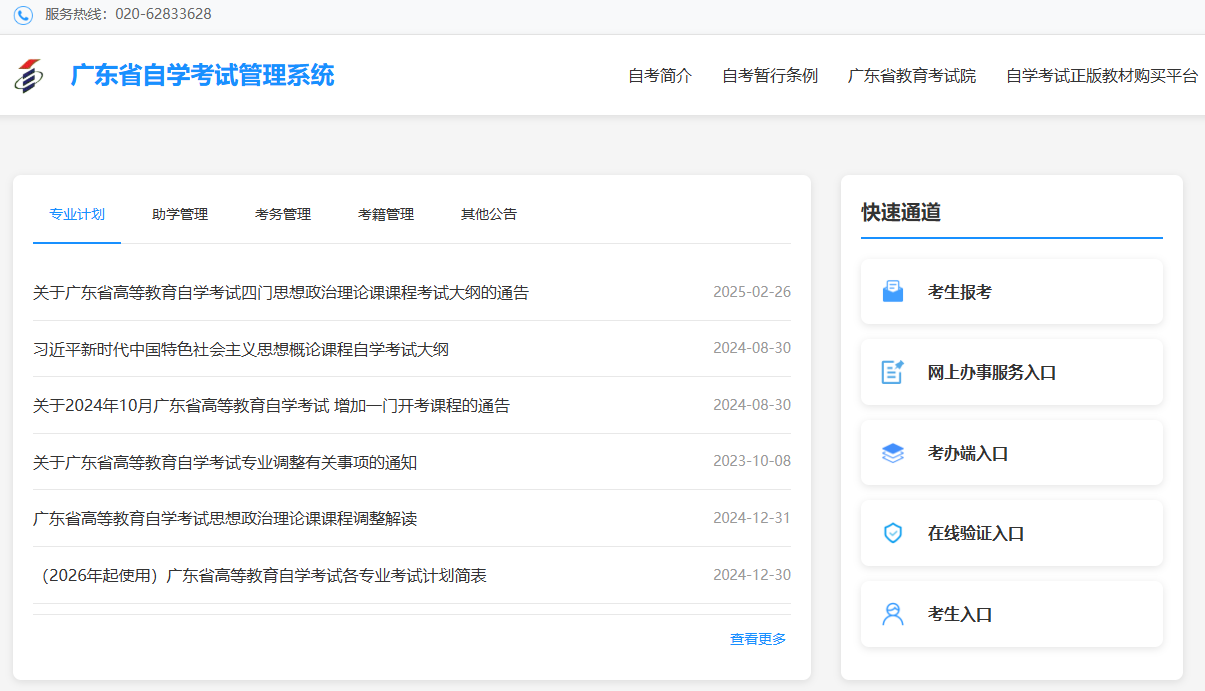1205x691 pixels.
Task: Open 自考简介 in the top navigation
Action: coord(660,76)
